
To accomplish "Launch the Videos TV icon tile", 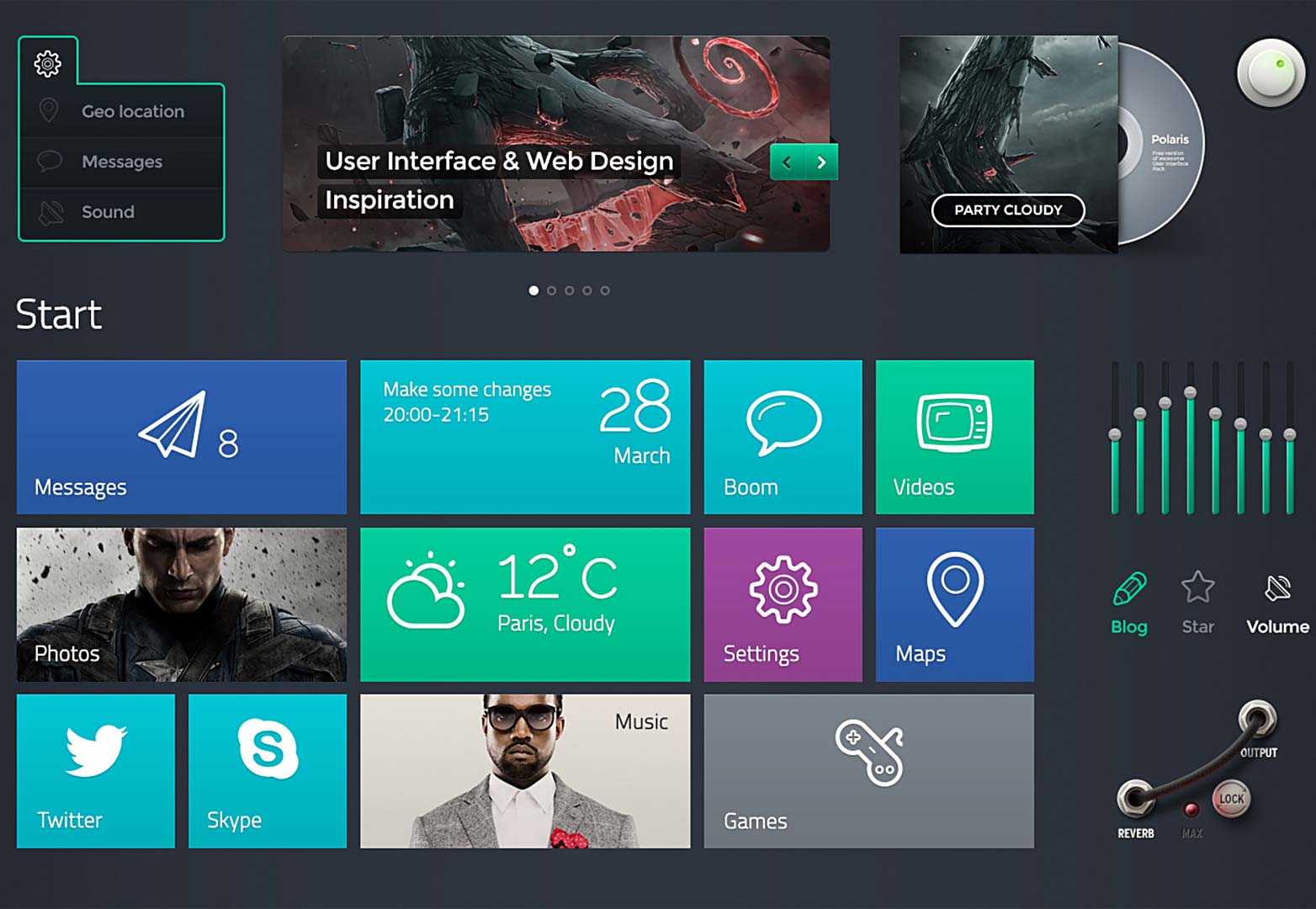I will [x=954, y=437].
